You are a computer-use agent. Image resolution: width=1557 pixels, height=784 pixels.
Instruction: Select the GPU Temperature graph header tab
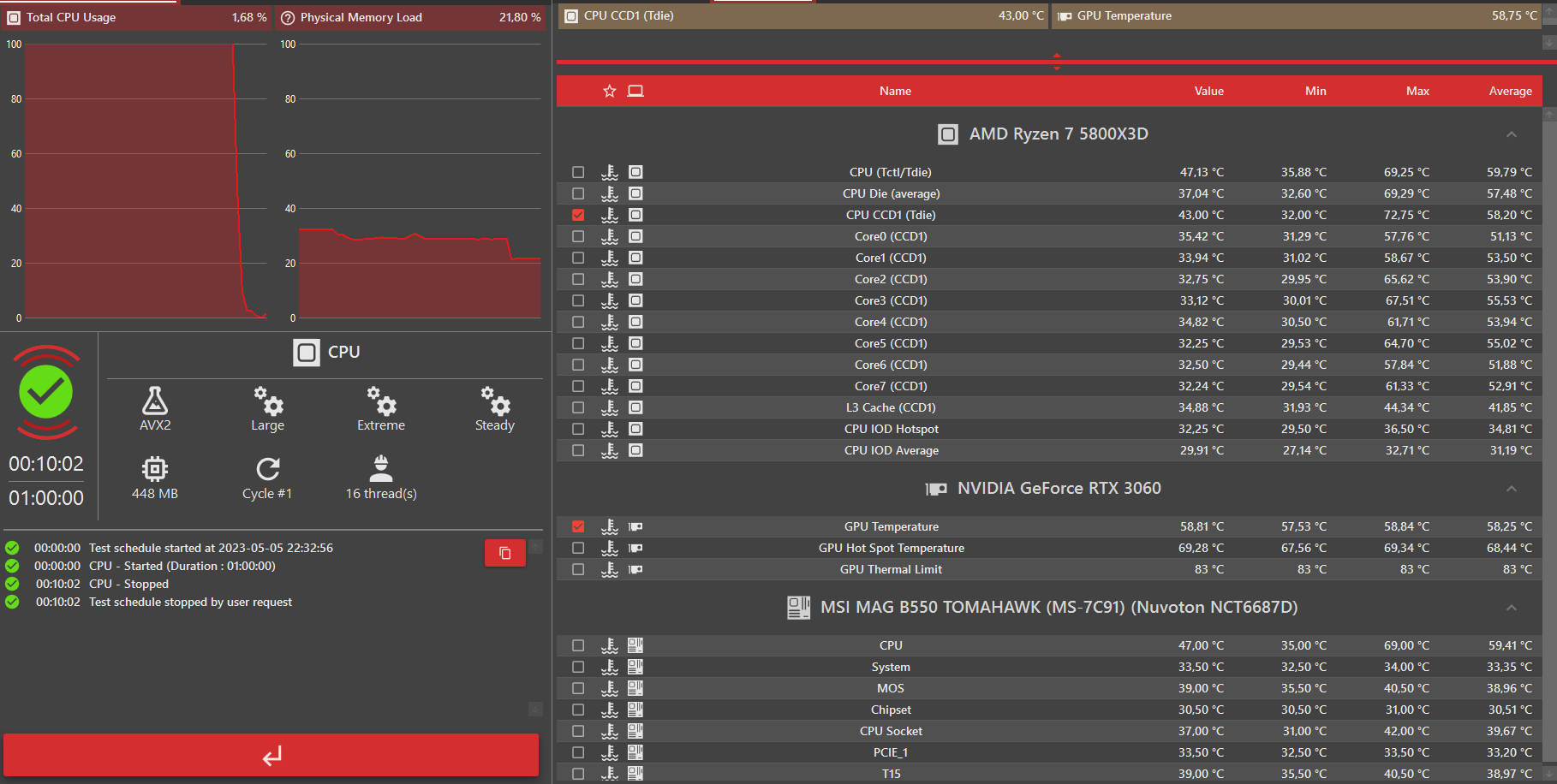tap(1297, 15)
